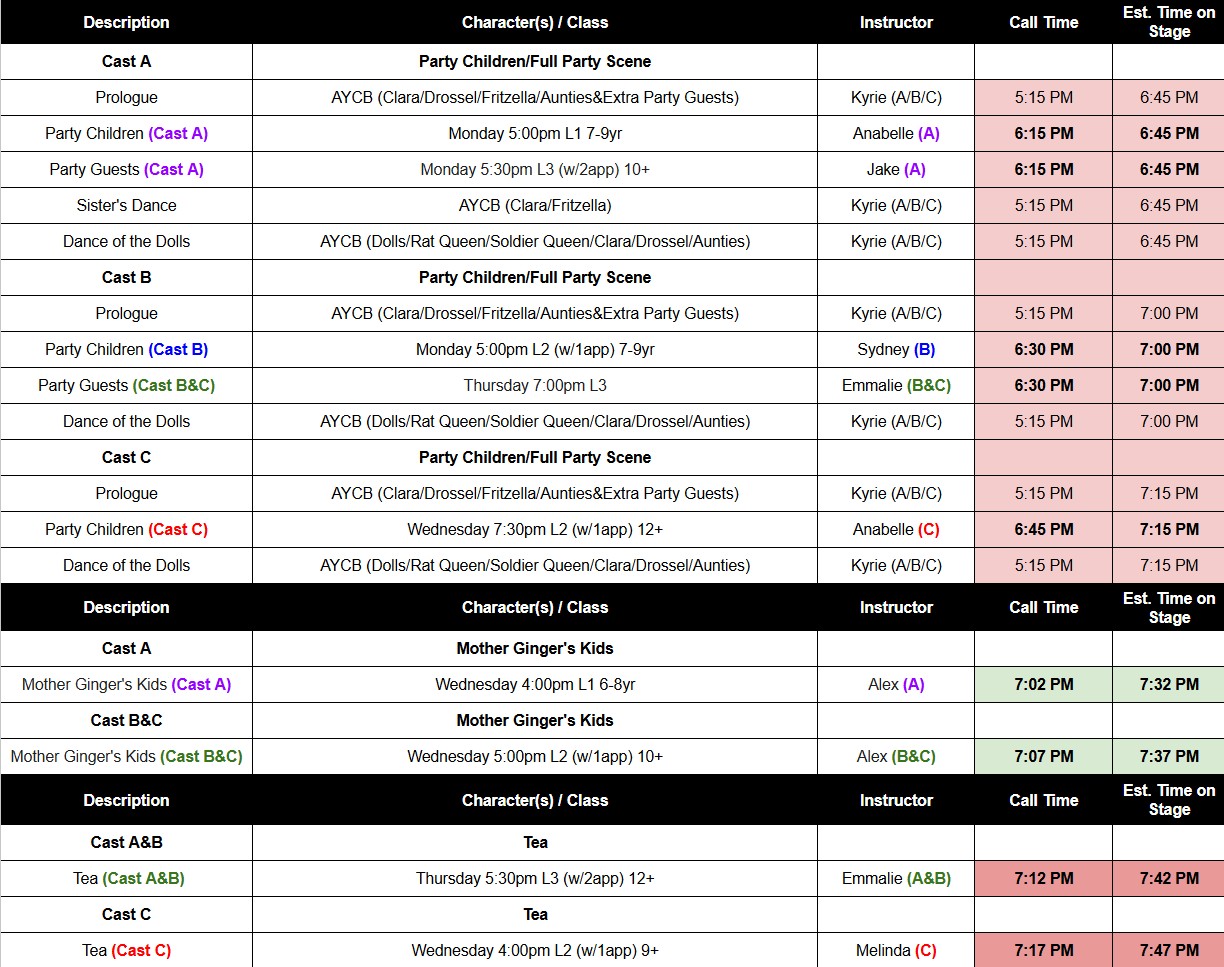This screenshot has width=1224, height=967.
Task: Click the Melinda (C) instructor cell
Action: 895,950
